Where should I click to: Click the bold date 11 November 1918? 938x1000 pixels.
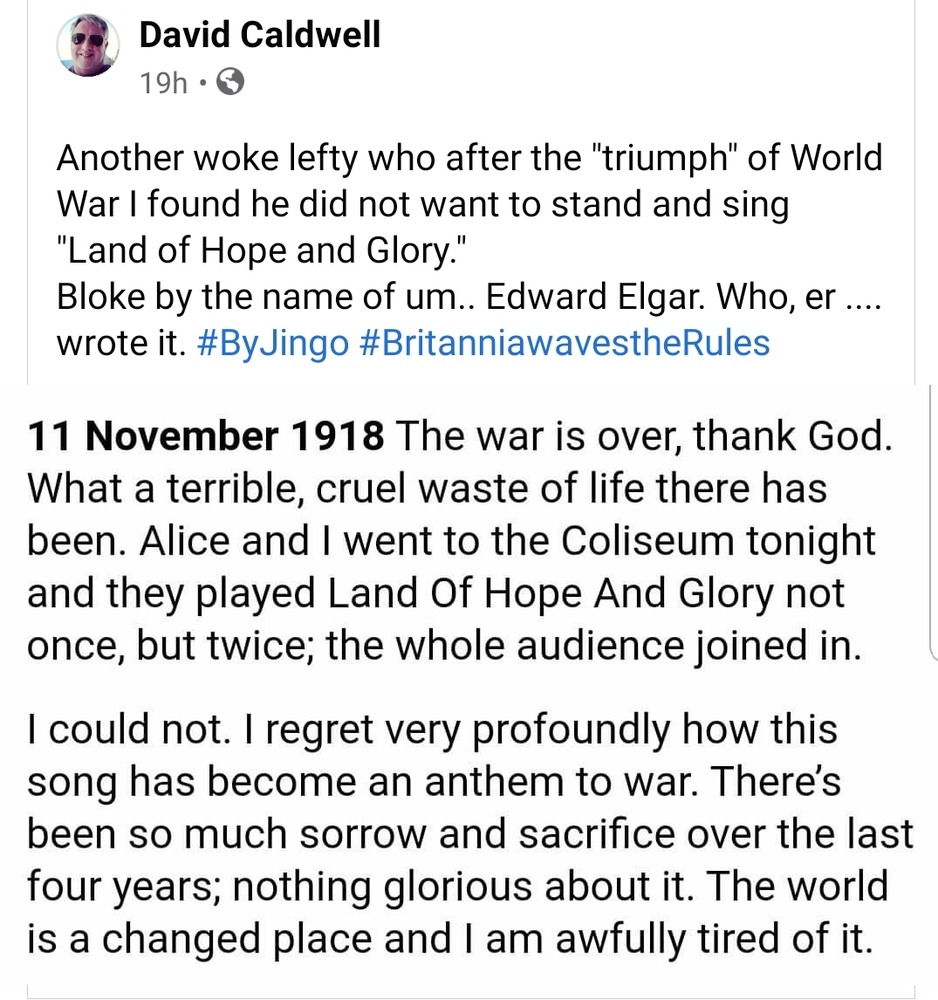[204, 436]
